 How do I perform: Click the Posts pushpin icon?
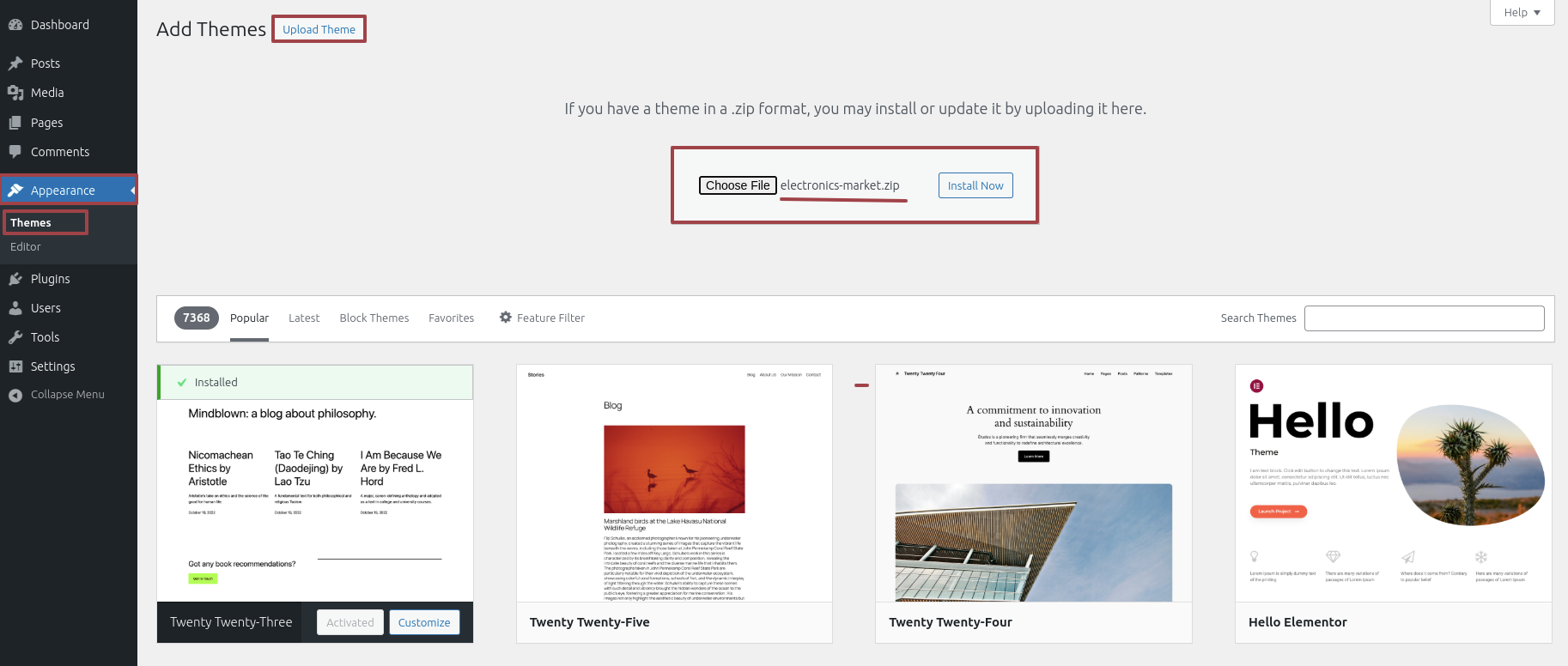pos(15,64)
